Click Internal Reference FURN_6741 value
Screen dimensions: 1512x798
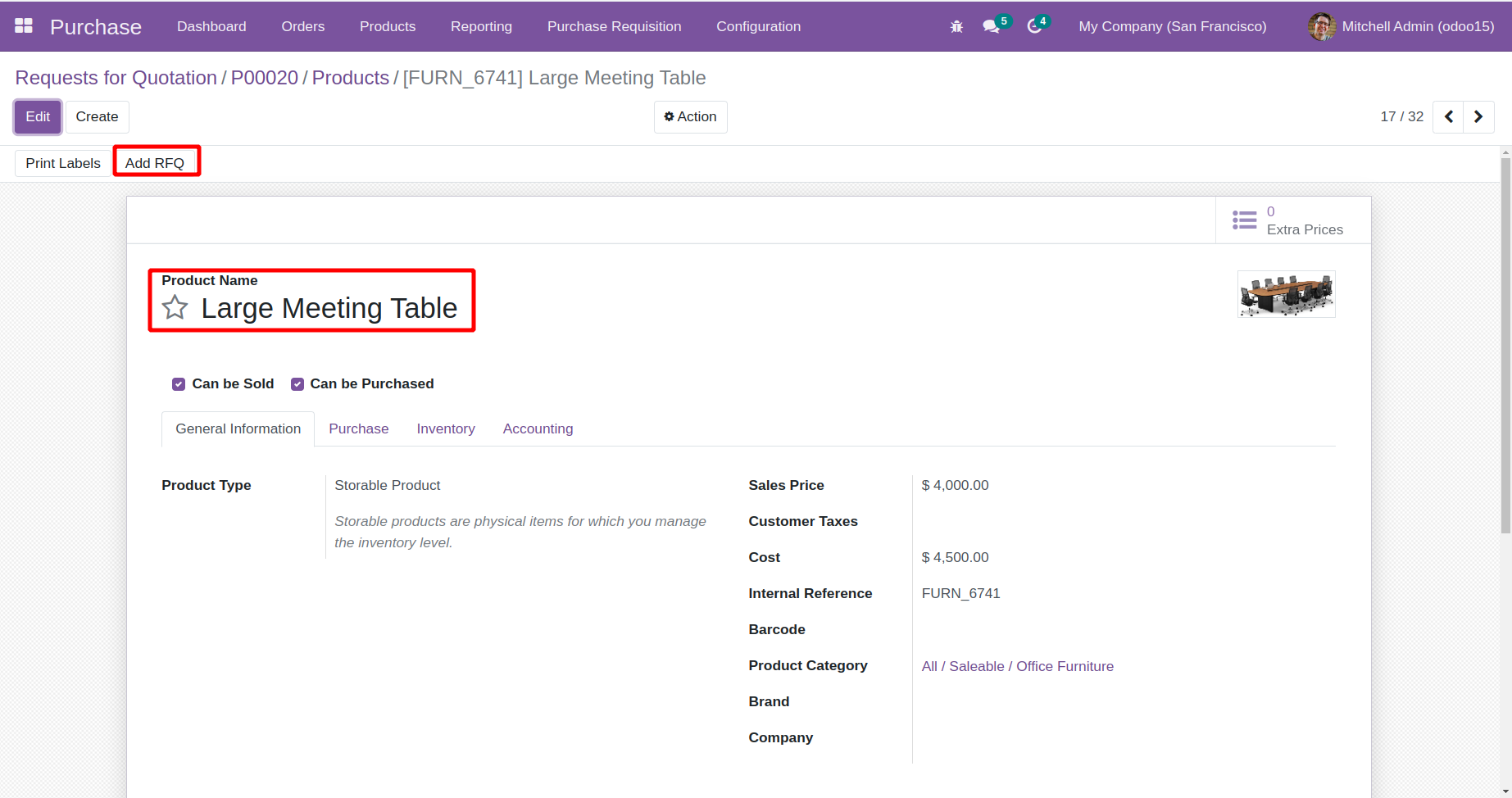(x=960, y=593)
